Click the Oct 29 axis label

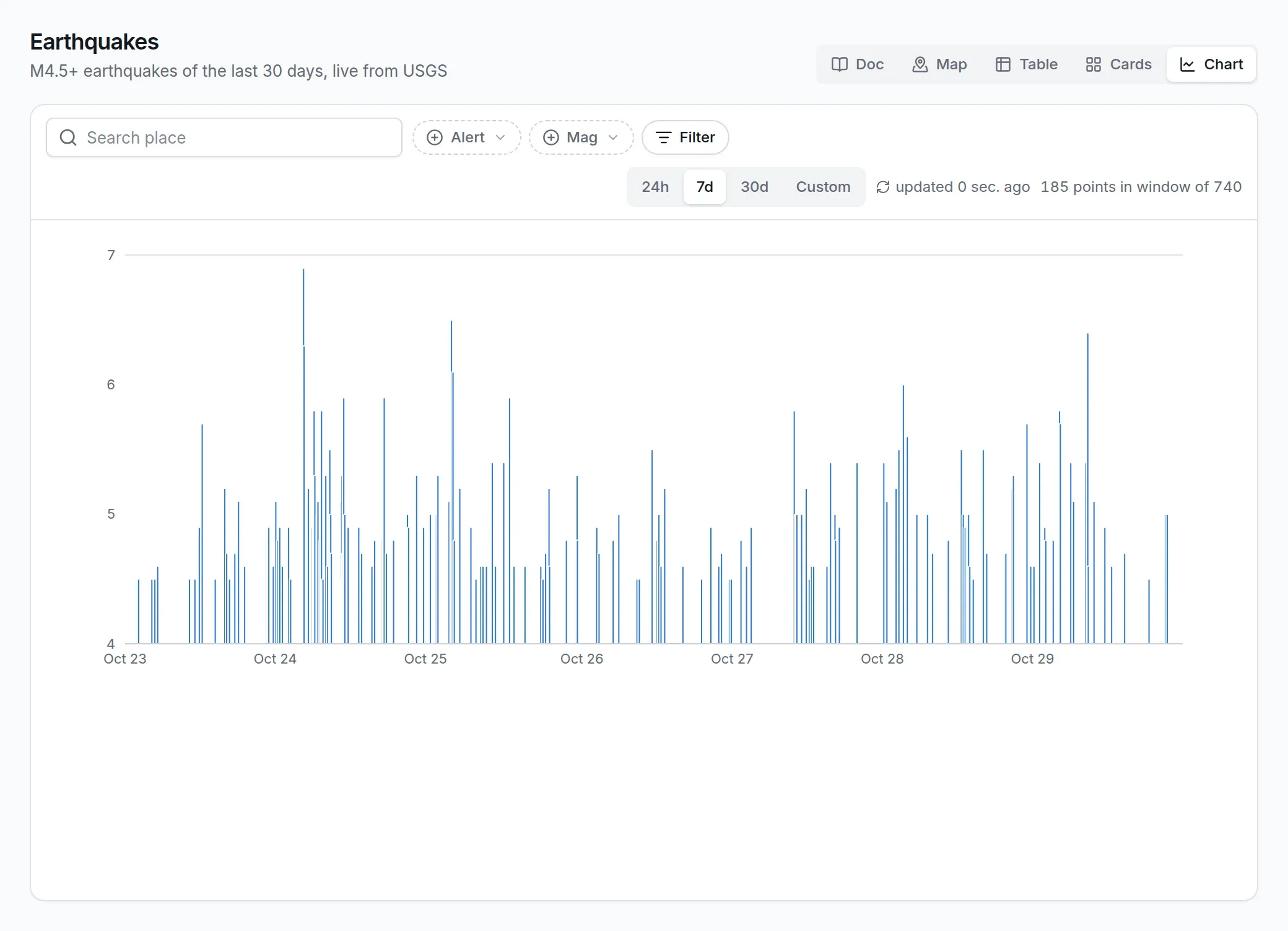coord(1032,659)
